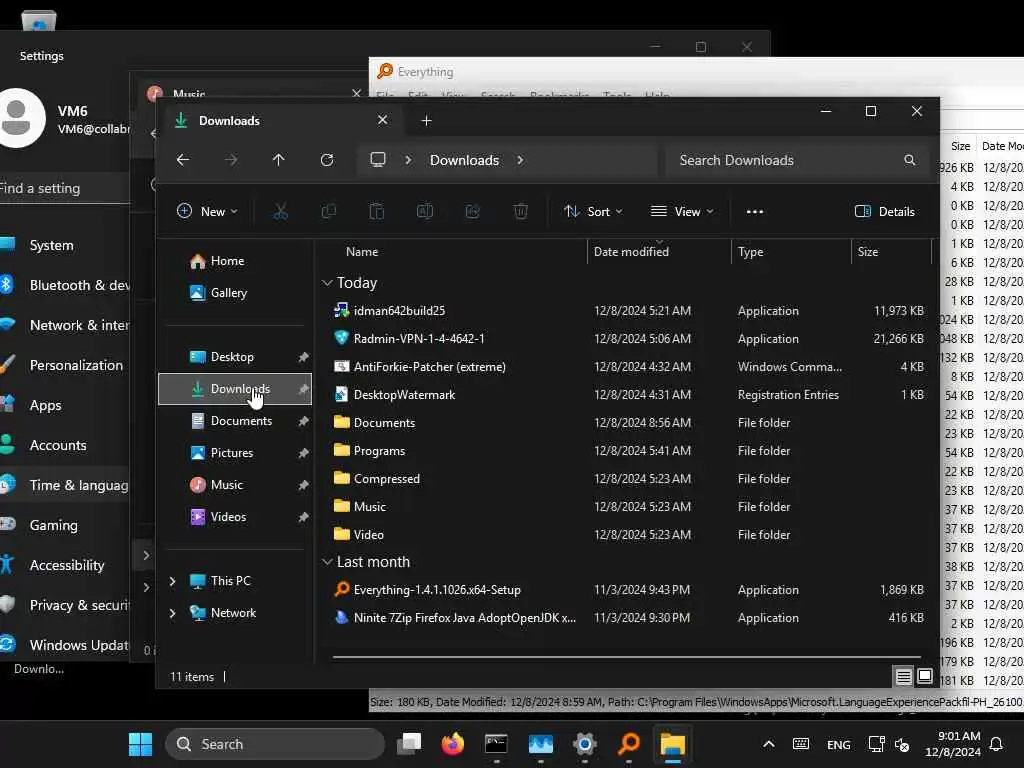Click the Delete trash icon

[x=520, y=211]
